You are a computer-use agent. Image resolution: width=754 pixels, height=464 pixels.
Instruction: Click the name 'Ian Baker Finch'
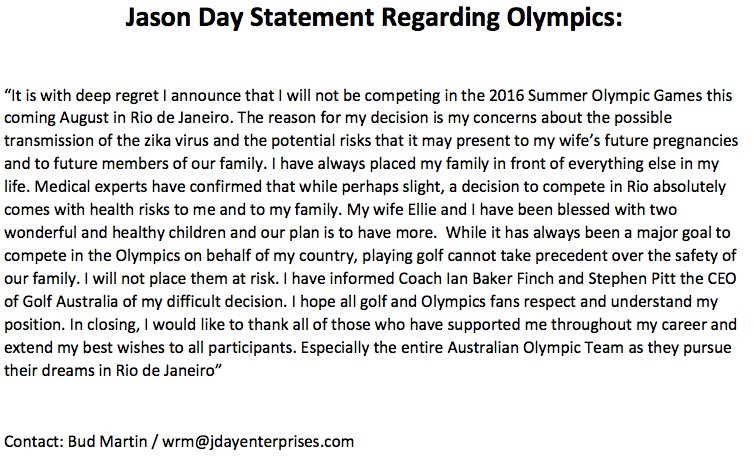tap(500, 278)
